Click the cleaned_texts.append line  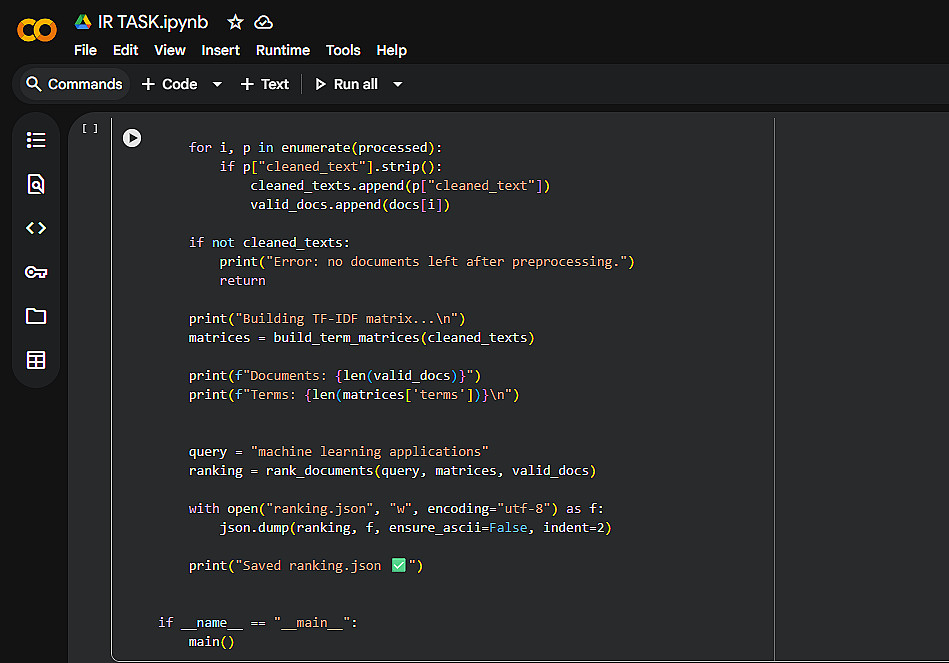[x=400, y=186]
